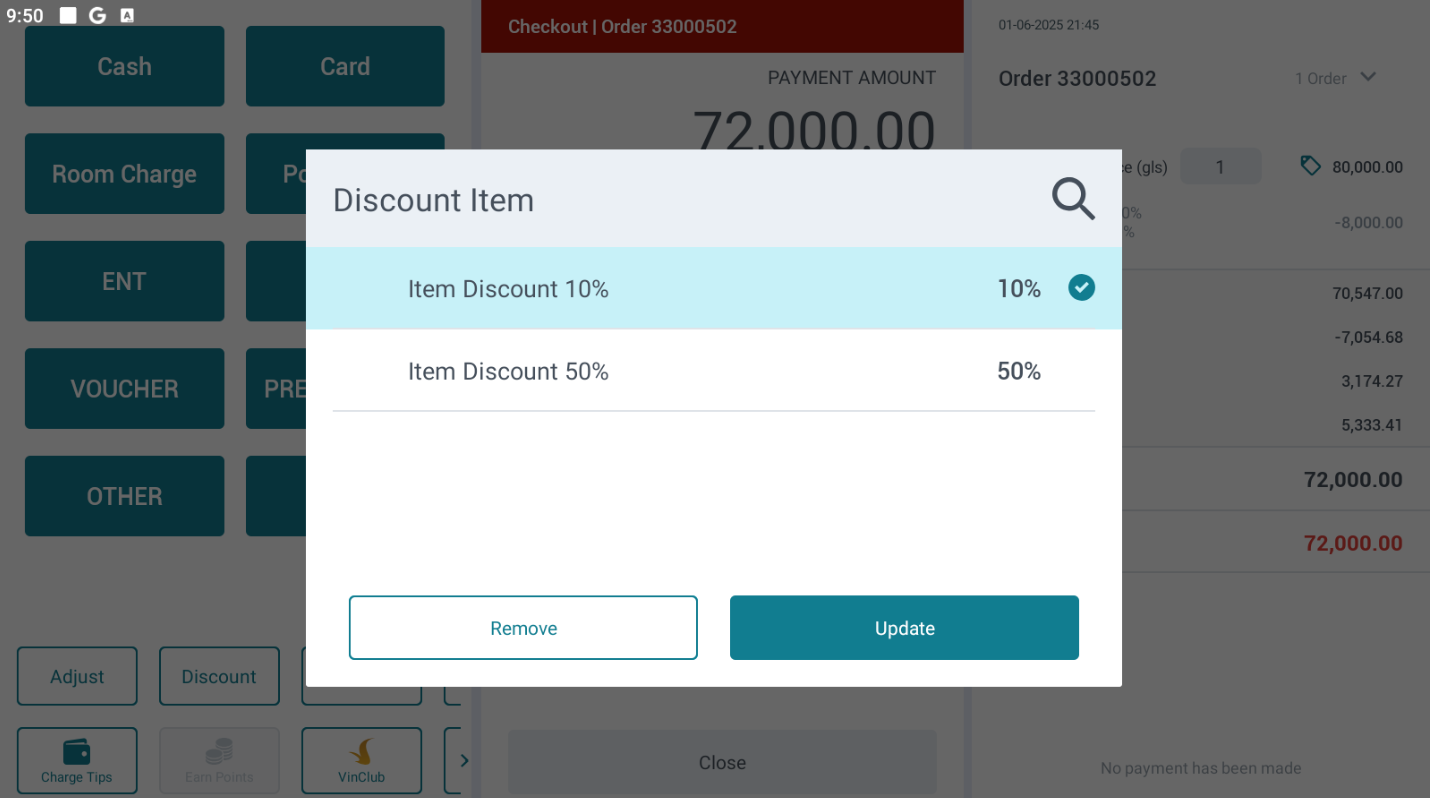The width and height of the screenshot is (1430, 798).
Task: Tap the Google icon in status bar
Action: (x=97, y=16)
